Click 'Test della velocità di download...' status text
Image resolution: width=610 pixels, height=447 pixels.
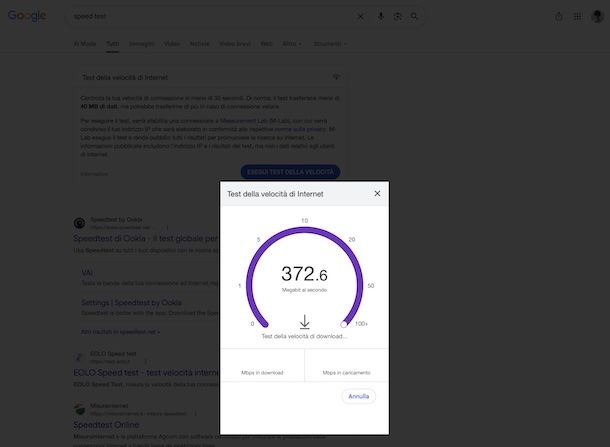click(x=304, y=336)
